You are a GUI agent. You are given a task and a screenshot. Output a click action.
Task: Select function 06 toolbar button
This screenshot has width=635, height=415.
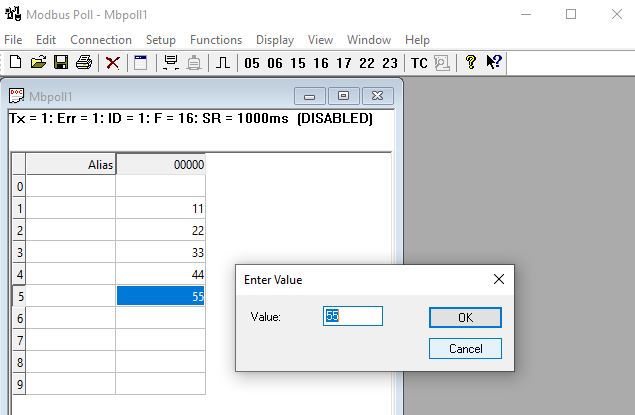point(275,63)
